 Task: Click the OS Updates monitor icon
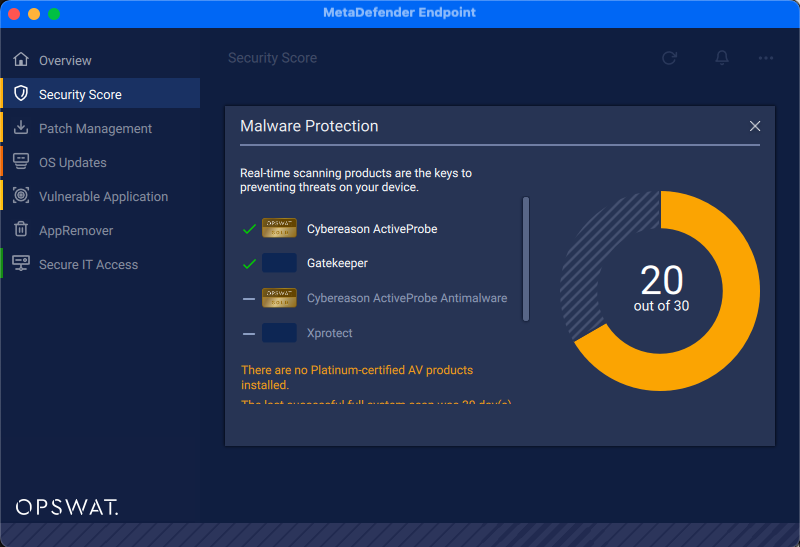pyautogui.click(x=21, y=161)
